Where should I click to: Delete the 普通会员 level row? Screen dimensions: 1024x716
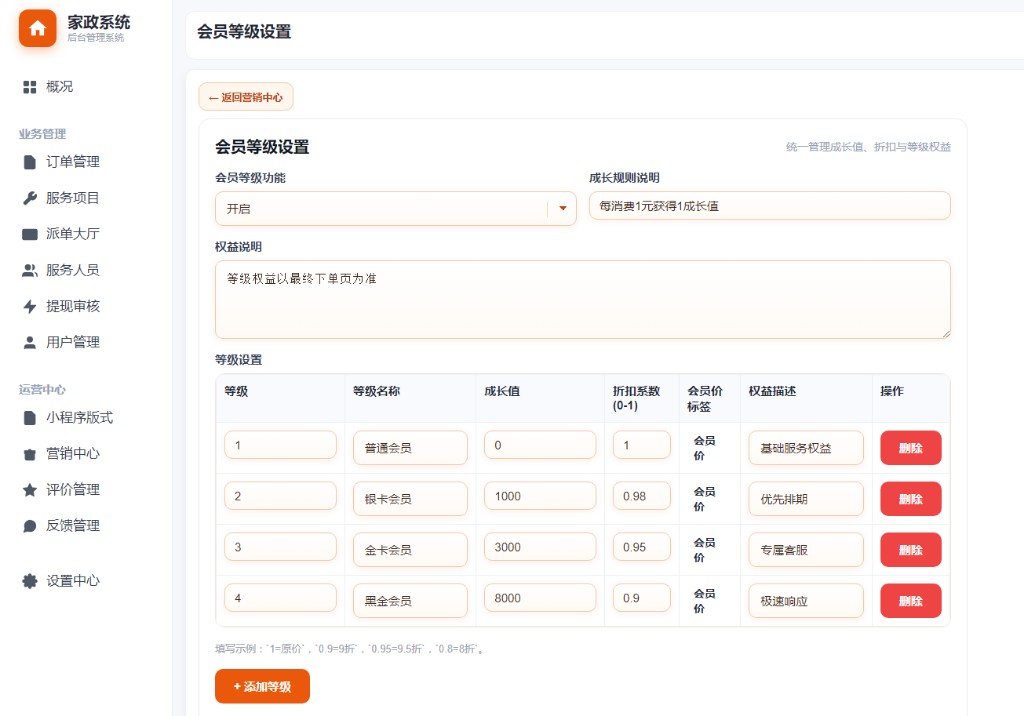[910, 448]
